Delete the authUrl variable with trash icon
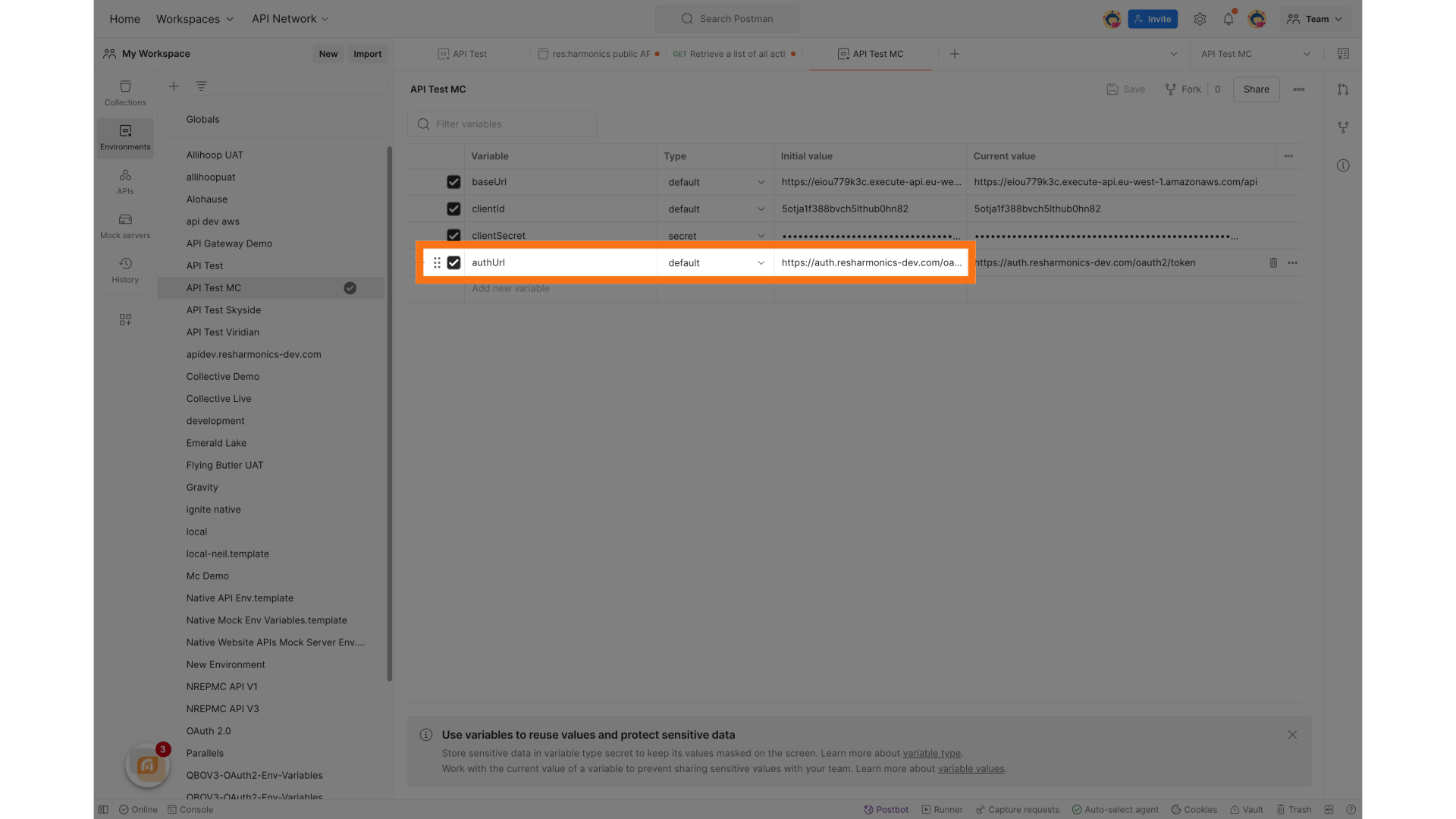This screenshot has width=1456, height=819. click(x=1273, y=263)
